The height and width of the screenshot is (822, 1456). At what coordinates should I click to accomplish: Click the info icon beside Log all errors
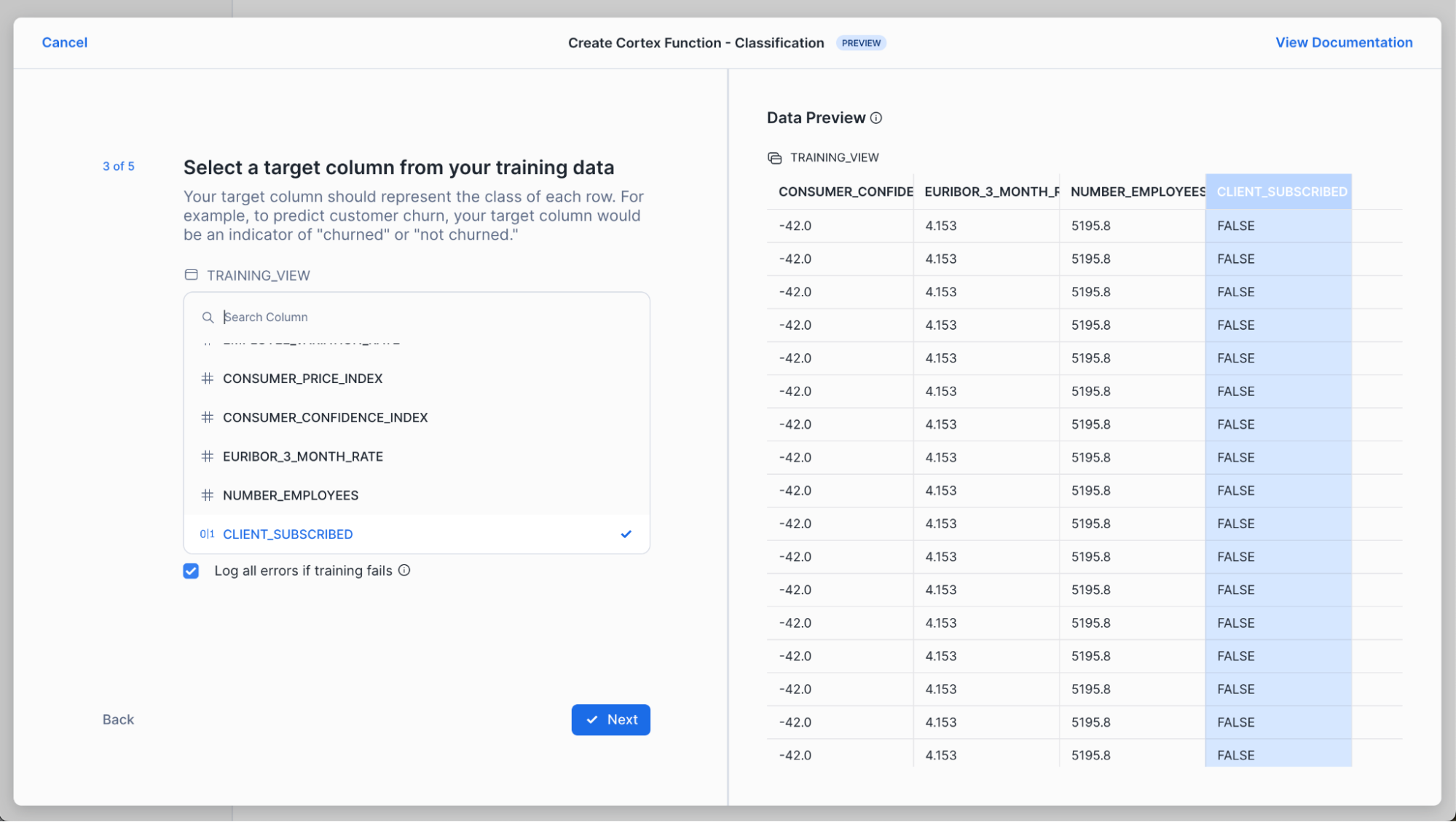pos(404,570)
